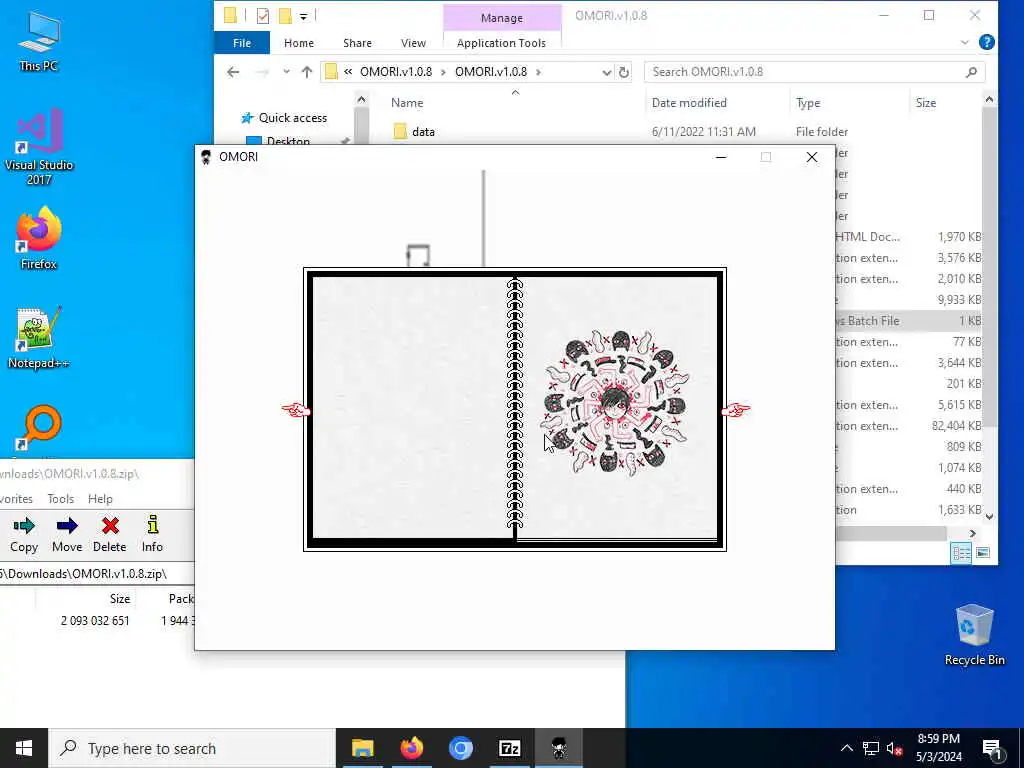1024x768 pixels.
Task: Open the 7-Zip Help menu
Action: tap(100, 498)
